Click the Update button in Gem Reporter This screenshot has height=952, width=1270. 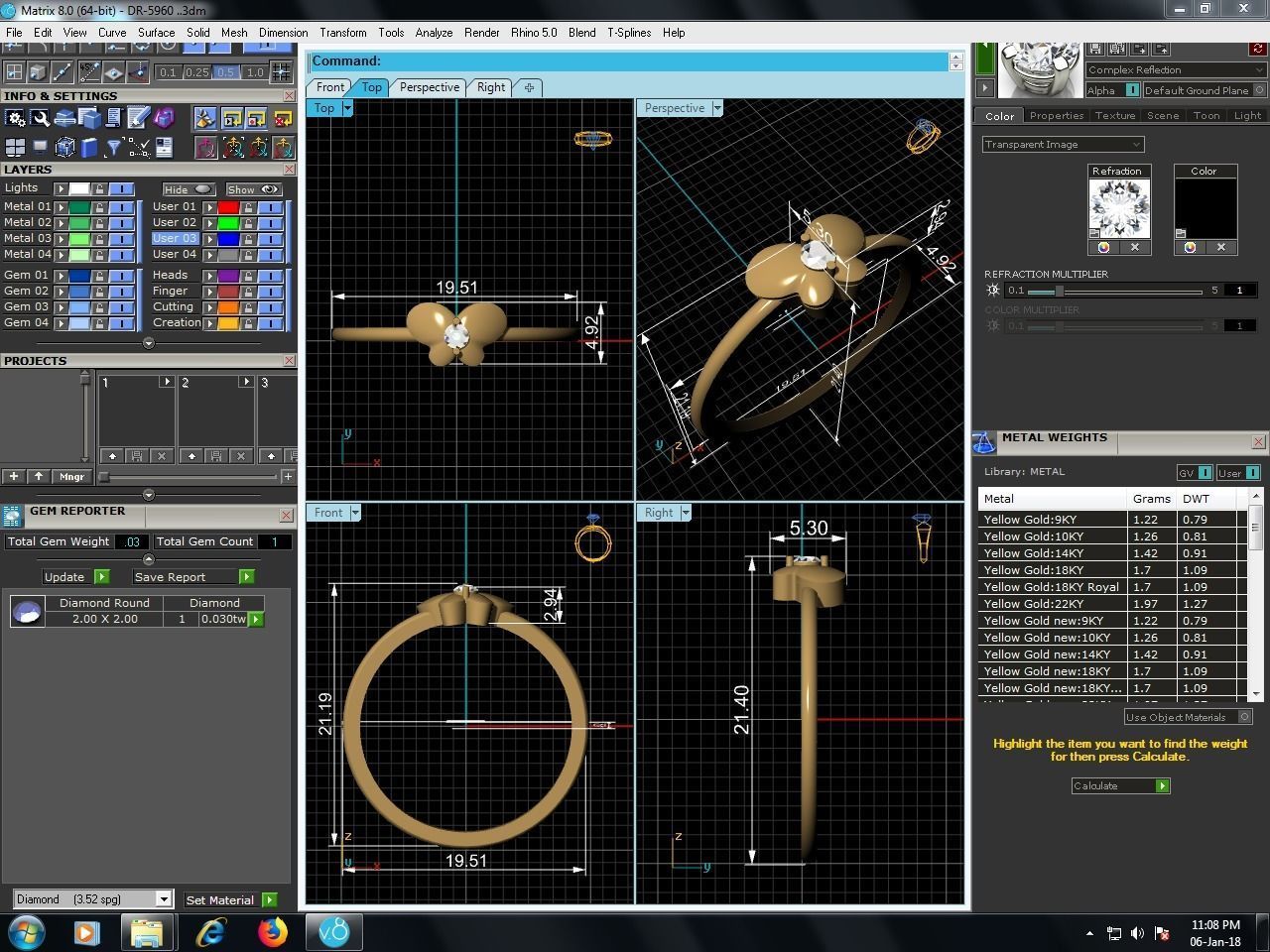[76, 577]
